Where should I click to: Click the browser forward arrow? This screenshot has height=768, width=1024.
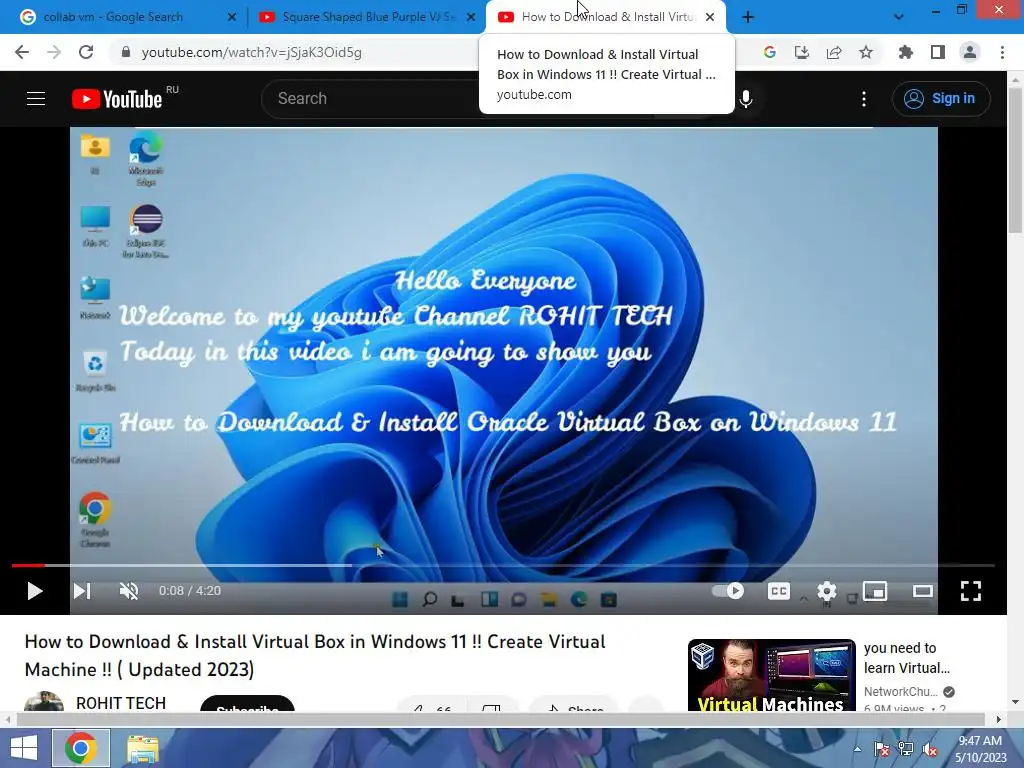pos(54,52)
